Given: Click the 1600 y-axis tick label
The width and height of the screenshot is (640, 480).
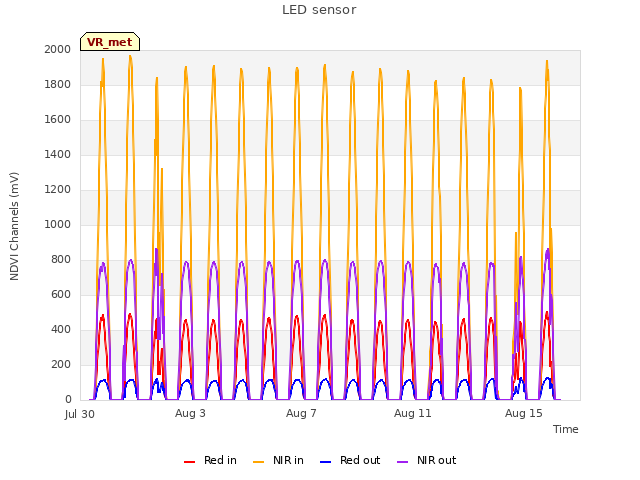Looking at the screenshot, I should coord(58,120).
